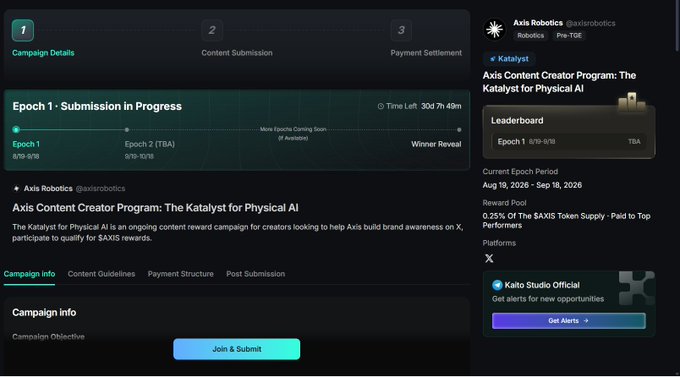Open @axisrobotics handle above campaign title
This screenshot has height=377, width=680.
[x=100, y=188]
